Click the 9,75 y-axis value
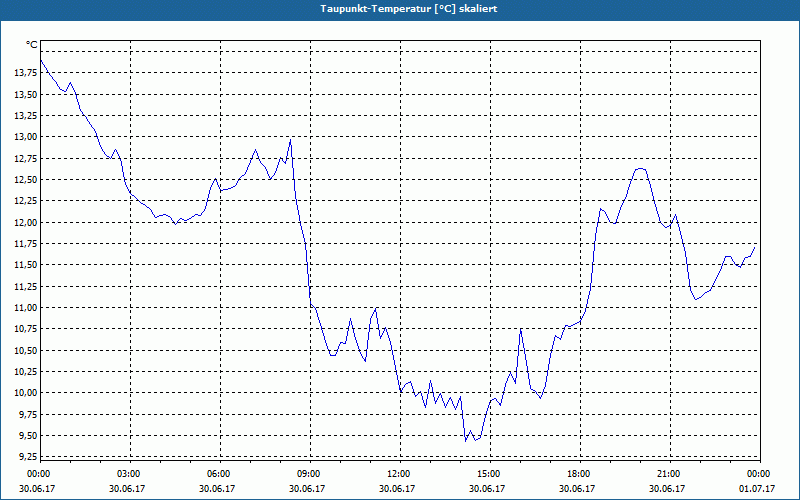The width and height of the screenshot is (800, 500). tap(28, 414)
